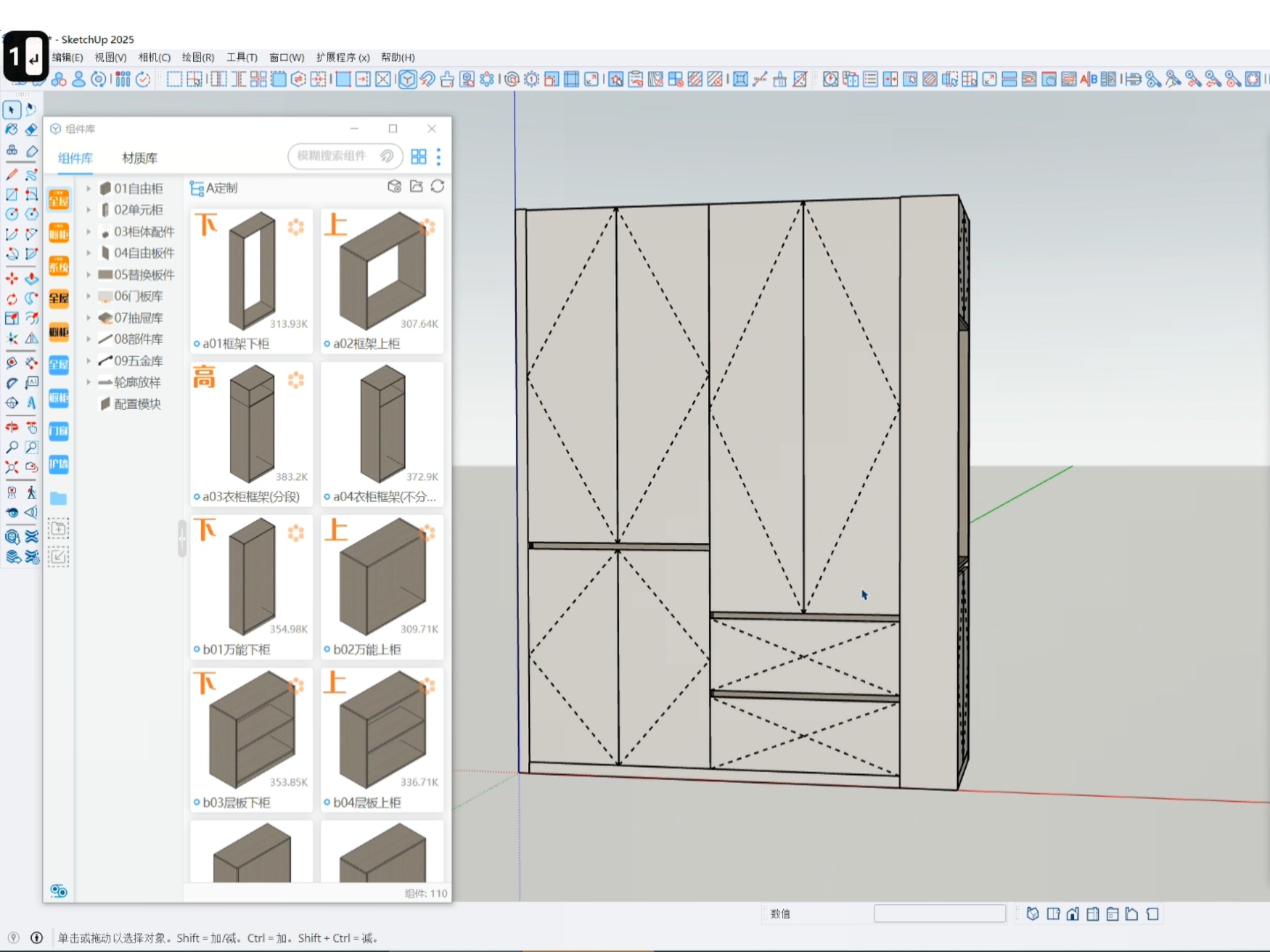1270x952 pixels.
Task: Open the three-dot options menu
Action: (x=439, y=157)
